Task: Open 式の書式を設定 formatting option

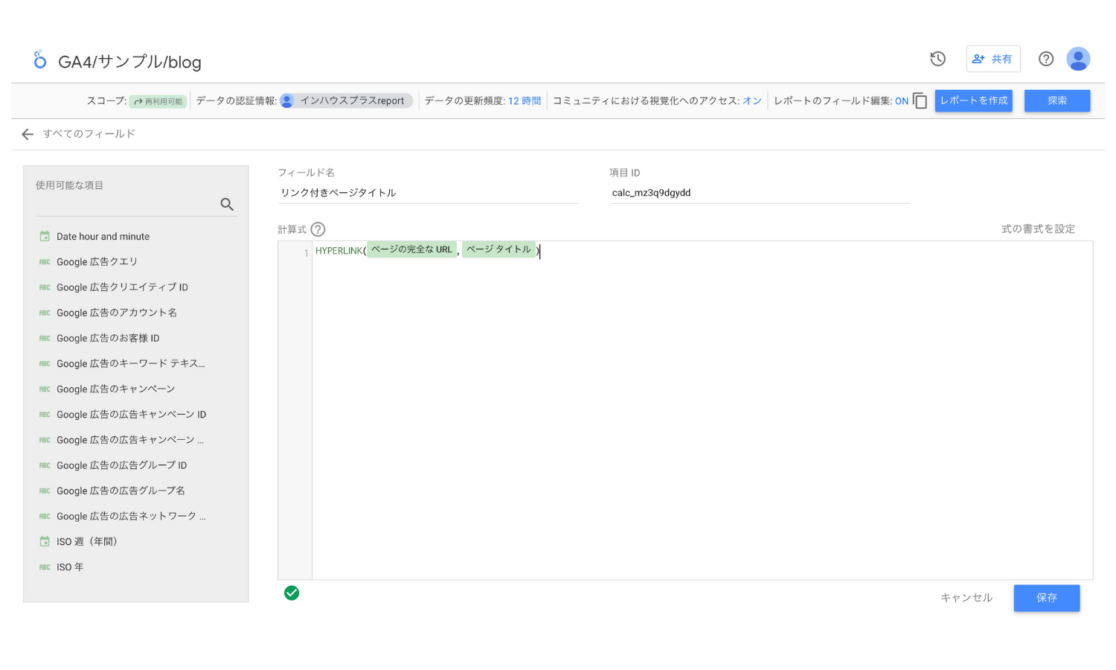Action: (1038, 229)
